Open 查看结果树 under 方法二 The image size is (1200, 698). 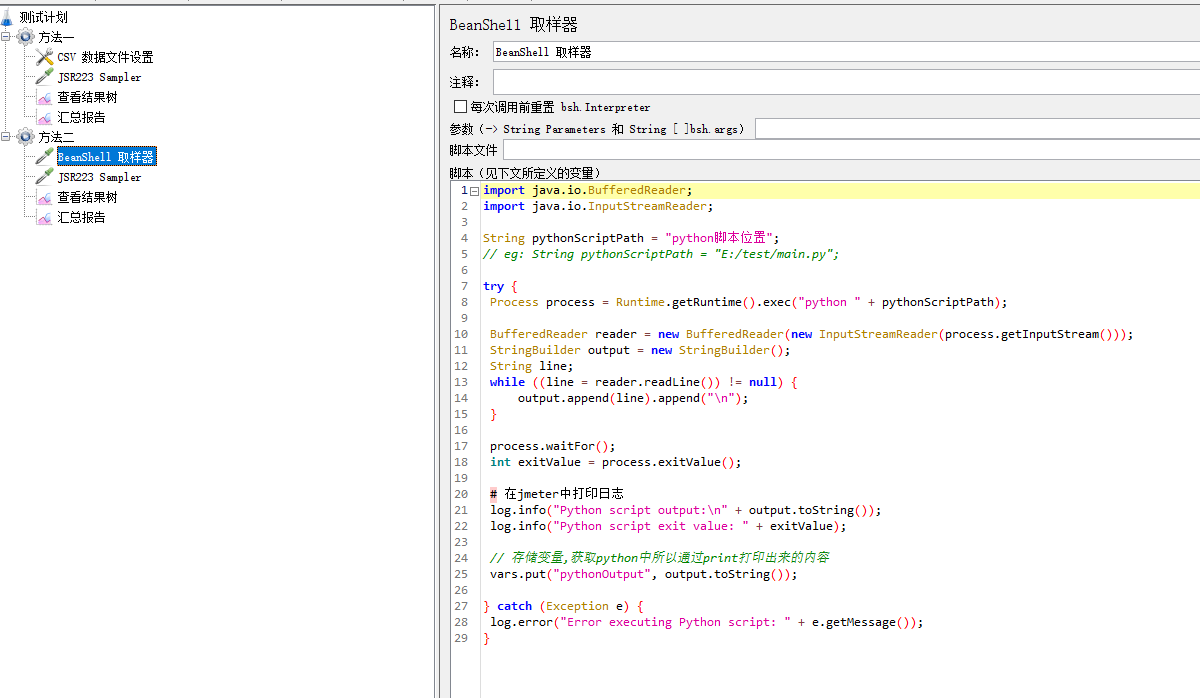click(x=87, y=197)
